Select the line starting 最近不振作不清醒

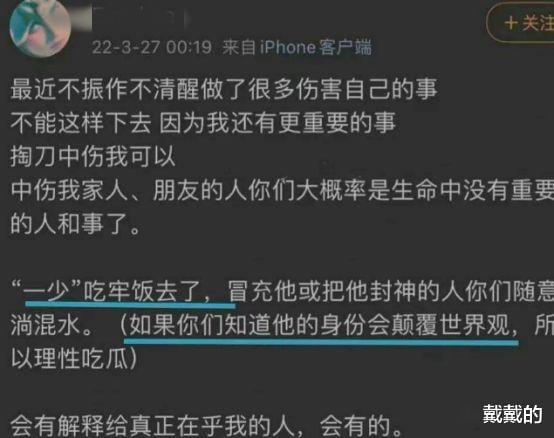(x=224, y=89)
